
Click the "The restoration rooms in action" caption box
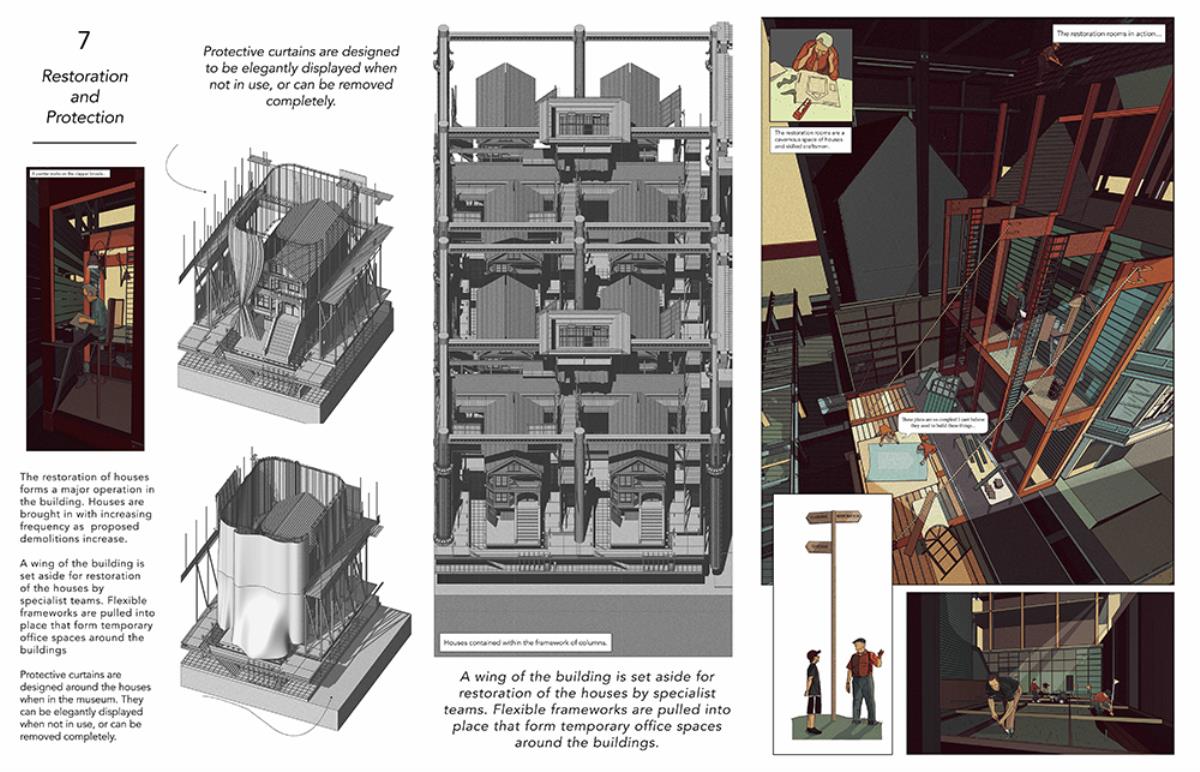coord(1110,34)
